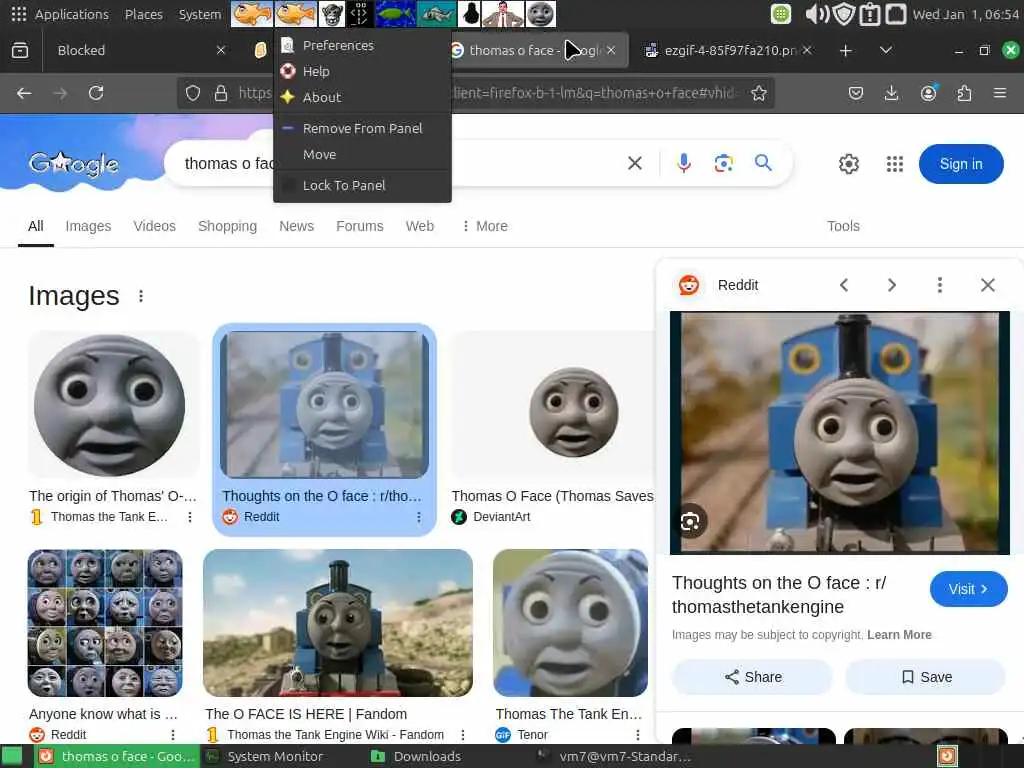Switch to the Videos search tab
Image resolution: width=1024 pixels, height=768 pixels.
(x=154, y=226)
